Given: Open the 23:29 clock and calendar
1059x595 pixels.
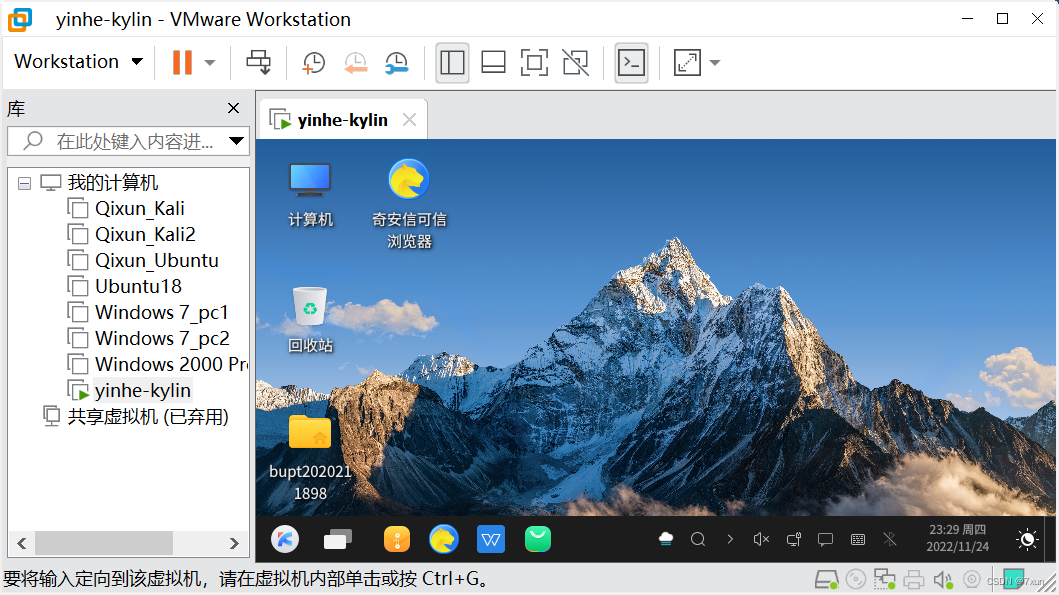Looking at the screenshot, I should pos(957,538).
